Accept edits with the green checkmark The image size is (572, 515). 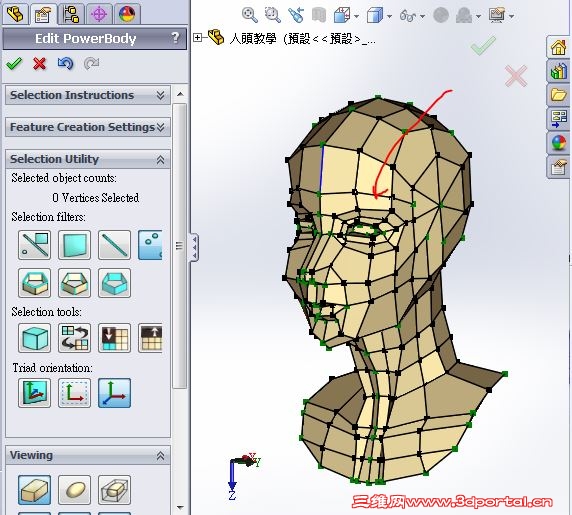click(x=14, y=64)
